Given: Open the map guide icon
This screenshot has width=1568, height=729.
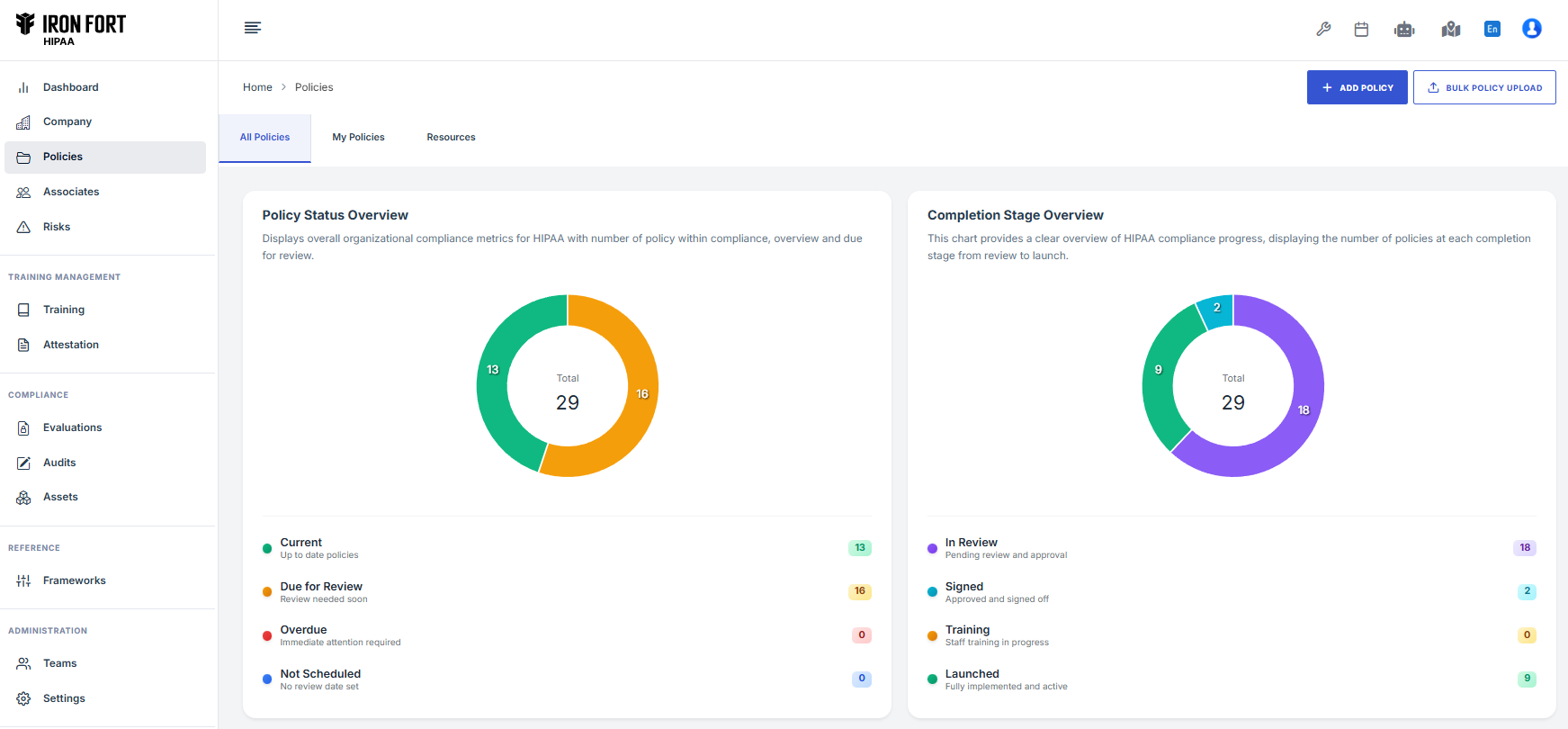Looking at the screenshot, I should tap(1450, 30).
